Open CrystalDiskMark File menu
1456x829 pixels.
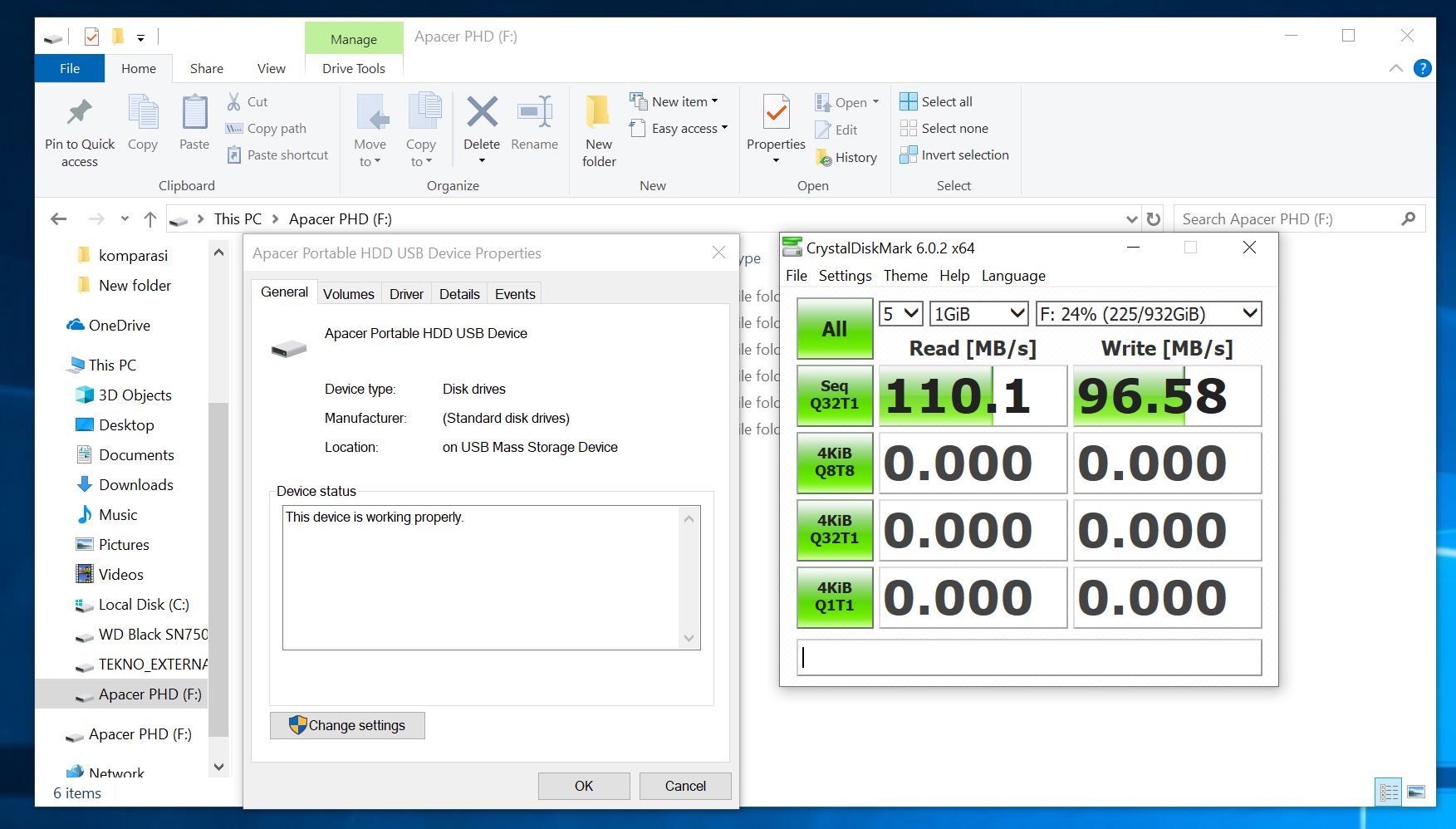point(797,276)
